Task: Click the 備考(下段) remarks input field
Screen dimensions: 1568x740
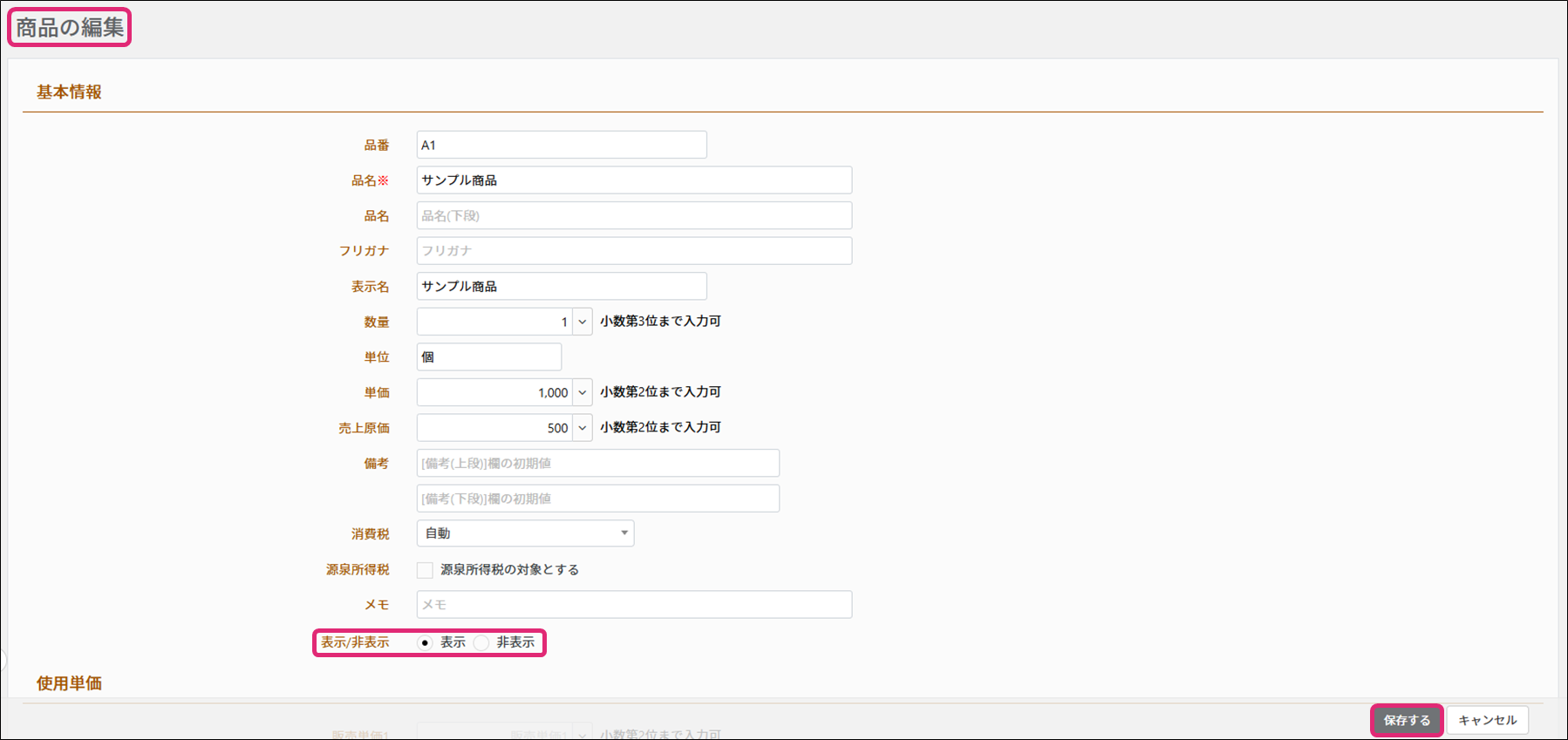Action: (x=597, y=499)
